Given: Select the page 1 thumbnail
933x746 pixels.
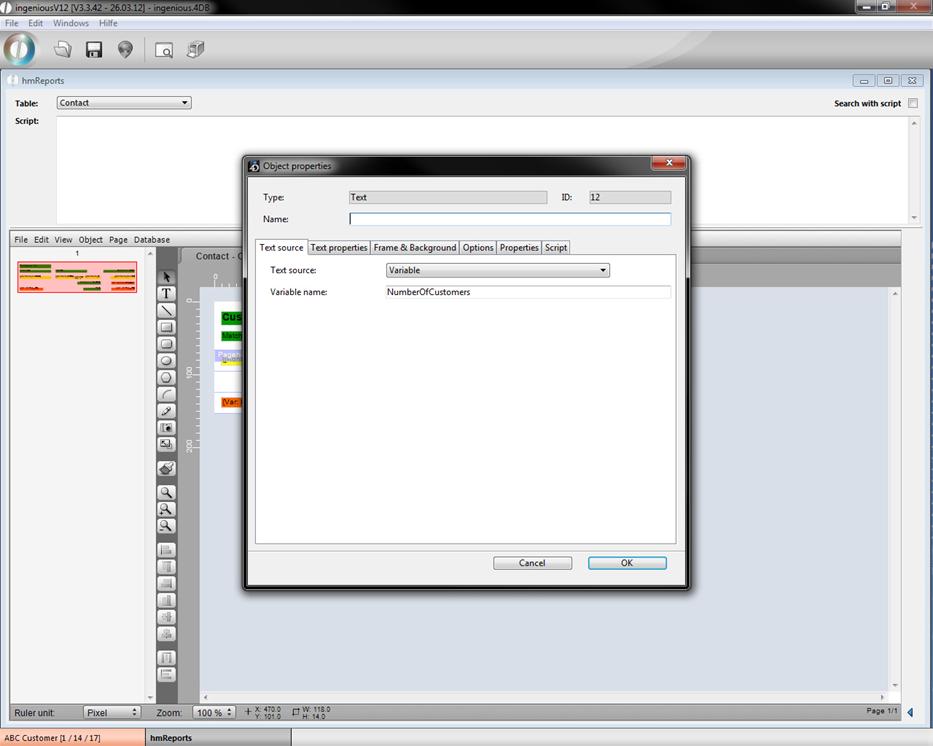Looking at the screenshot, I should click(77, 277).
